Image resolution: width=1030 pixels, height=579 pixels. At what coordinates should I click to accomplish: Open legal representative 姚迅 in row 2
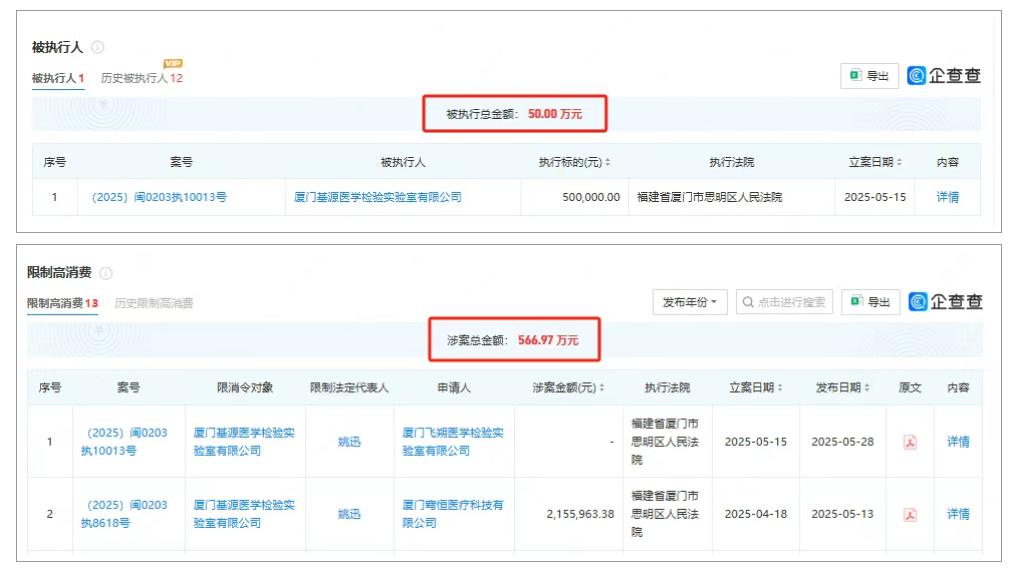349,514
